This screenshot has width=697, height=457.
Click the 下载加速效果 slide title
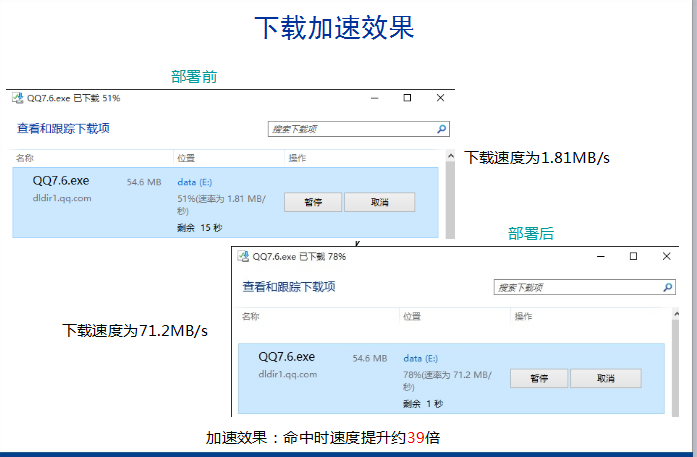[x=334, y=28]
